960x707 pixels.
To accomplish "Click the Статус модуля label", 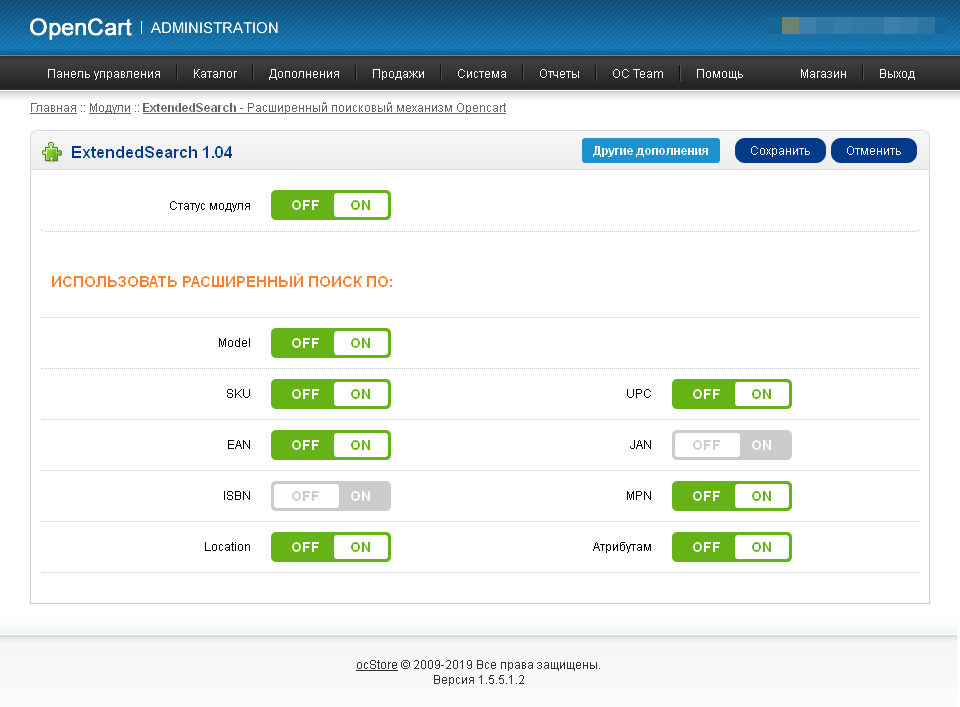I will pos(210,206).
